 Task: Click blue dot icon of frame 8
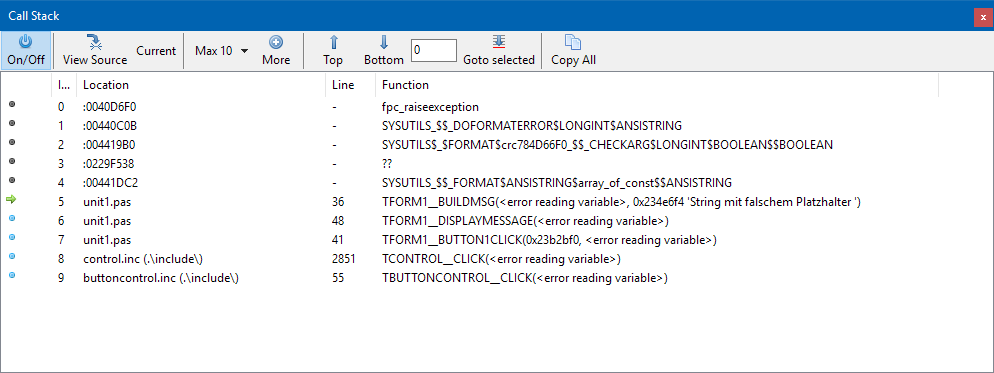11,256
